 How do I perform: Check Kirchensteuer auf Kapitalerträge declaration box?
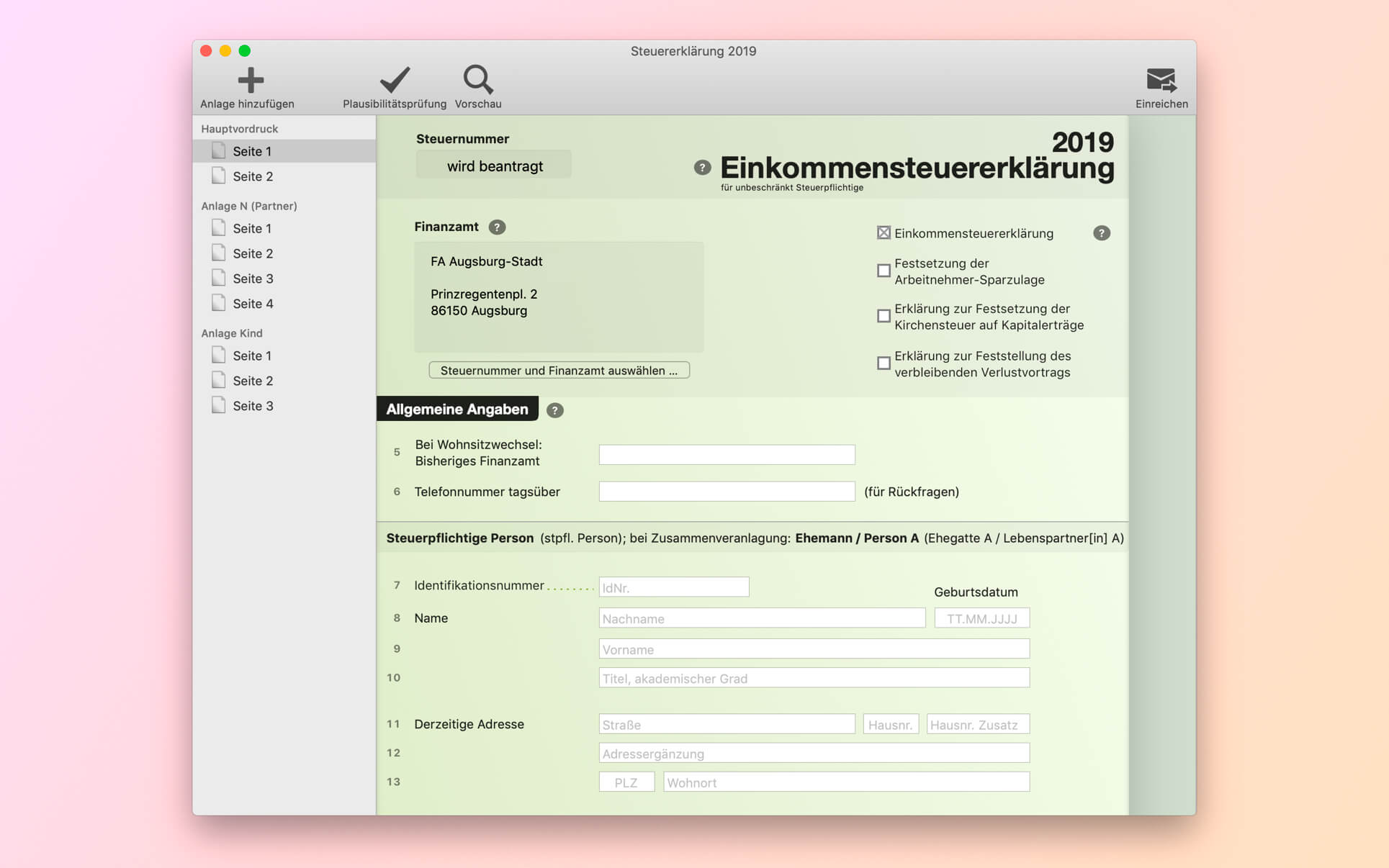[884, 316]
